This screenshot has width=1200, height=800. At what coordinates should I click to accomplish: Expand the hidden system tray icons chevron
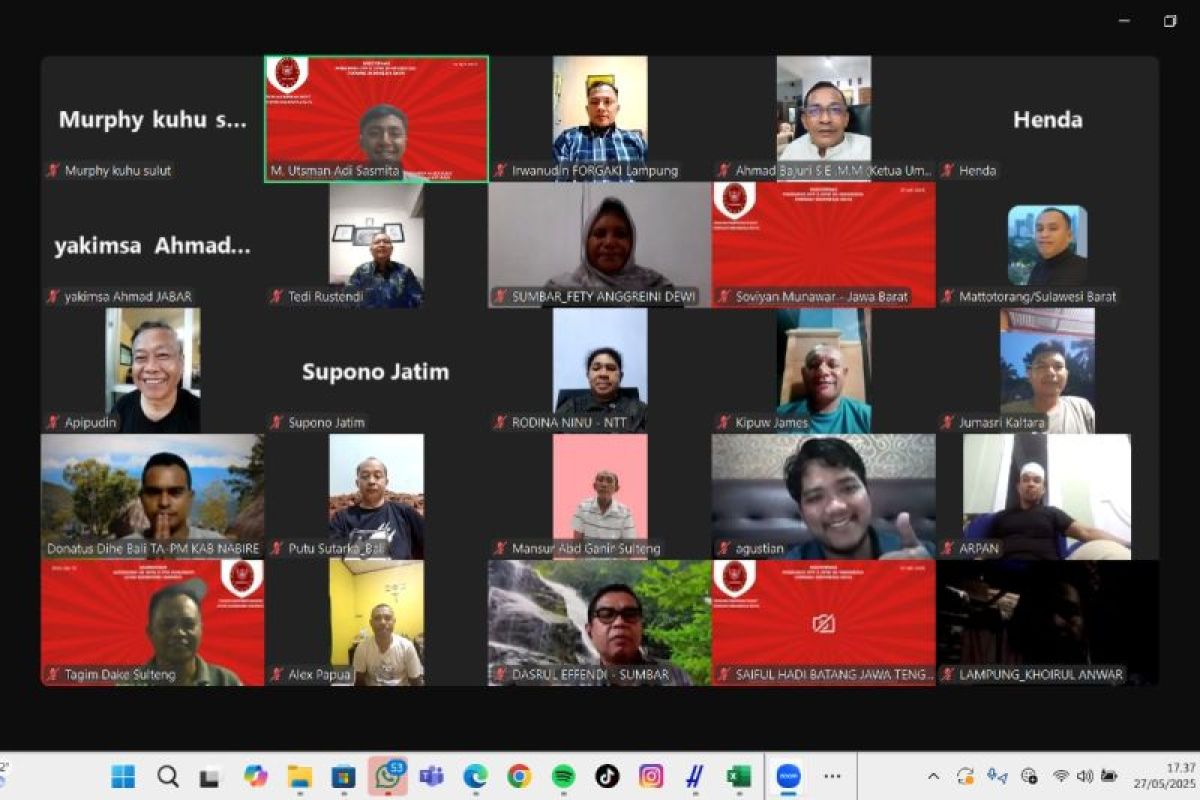pos(933,776)
